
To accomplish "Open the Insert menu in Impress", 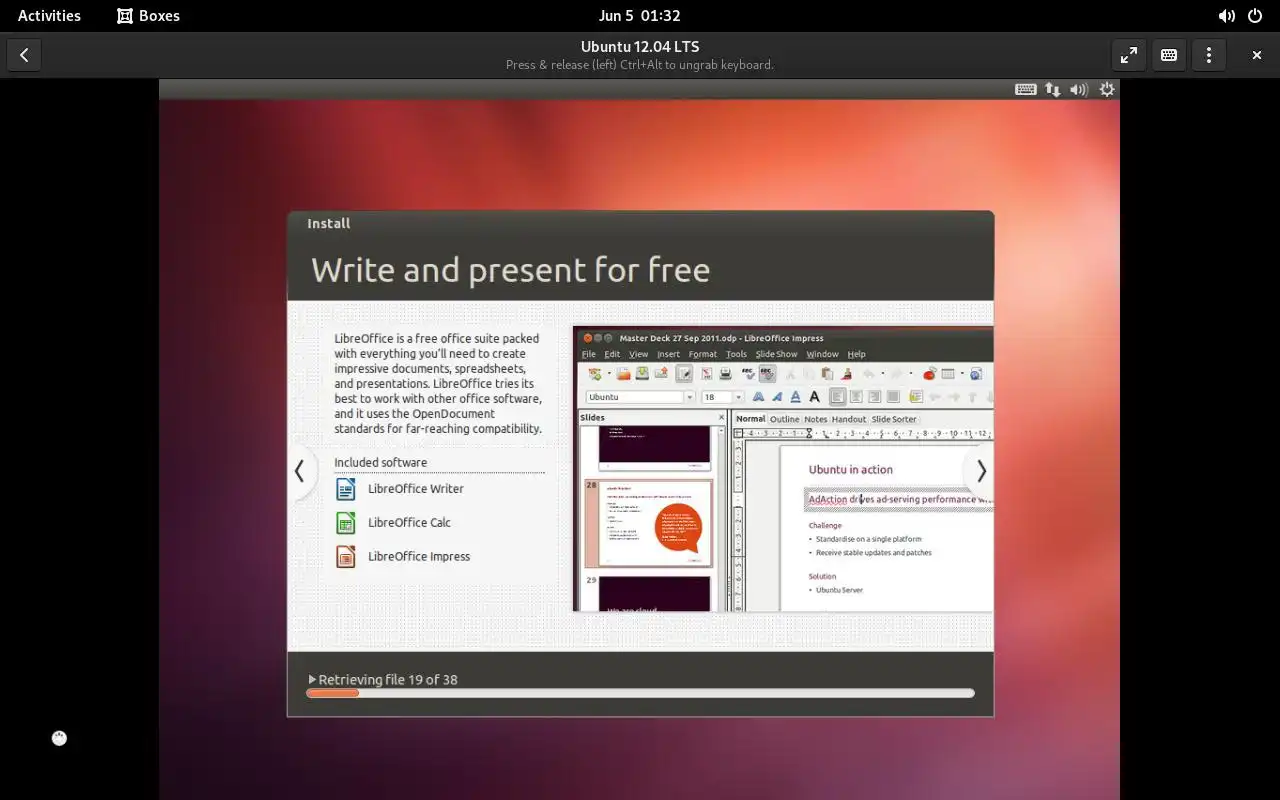I will [668, 354].
